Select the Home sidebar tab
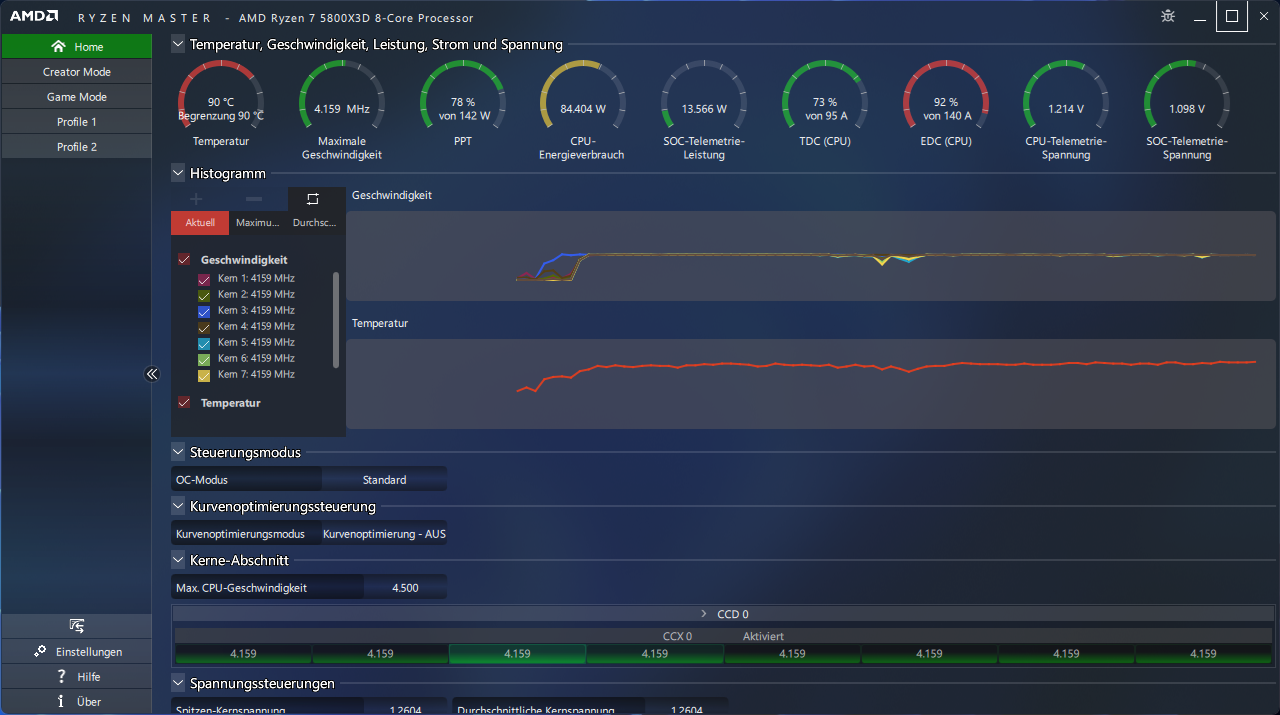This screenshot has width=1280, height=715. pyautogui.click(x=77, y=46)
